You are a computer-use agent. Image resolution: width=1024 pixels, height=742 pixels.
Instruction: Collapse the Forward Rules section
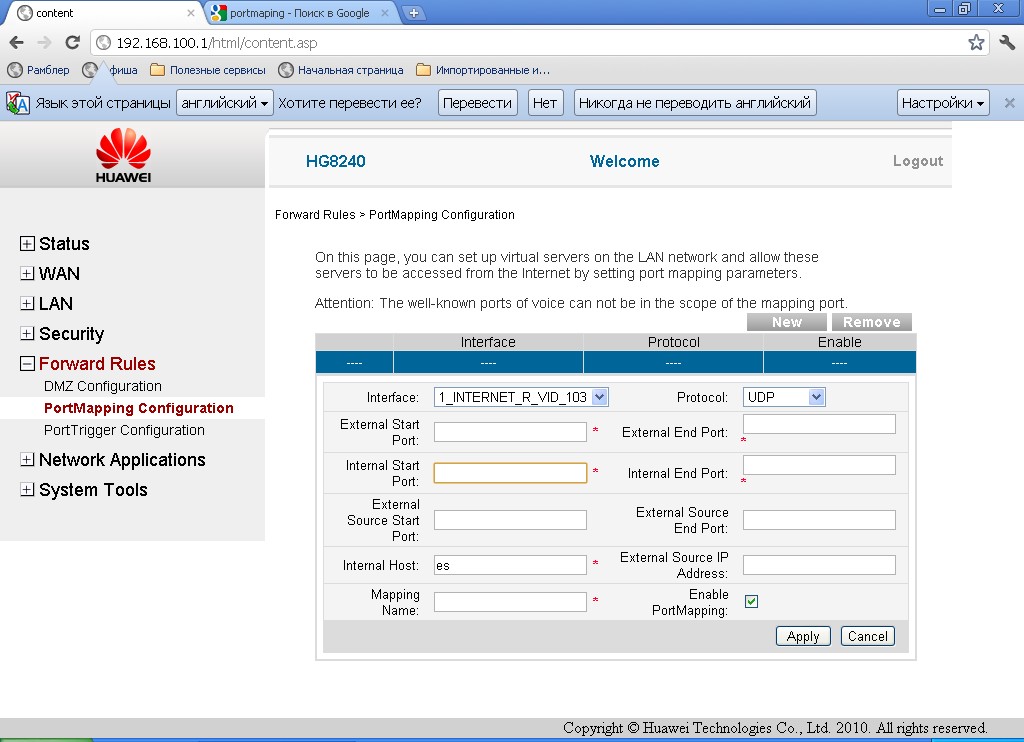coord(28,364)
